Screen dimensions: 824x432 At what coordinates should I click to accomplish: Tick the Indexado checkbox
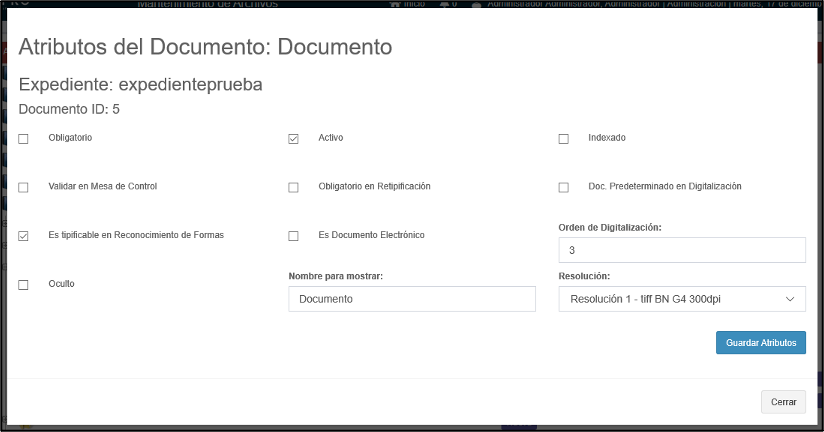[x=563, y=139]
